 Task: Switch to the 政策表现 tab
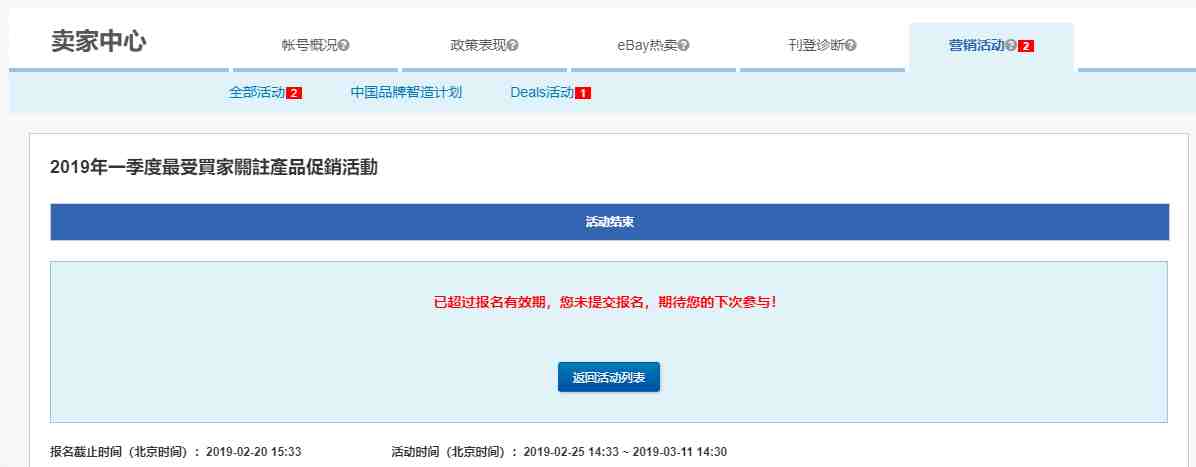[478, 46]
